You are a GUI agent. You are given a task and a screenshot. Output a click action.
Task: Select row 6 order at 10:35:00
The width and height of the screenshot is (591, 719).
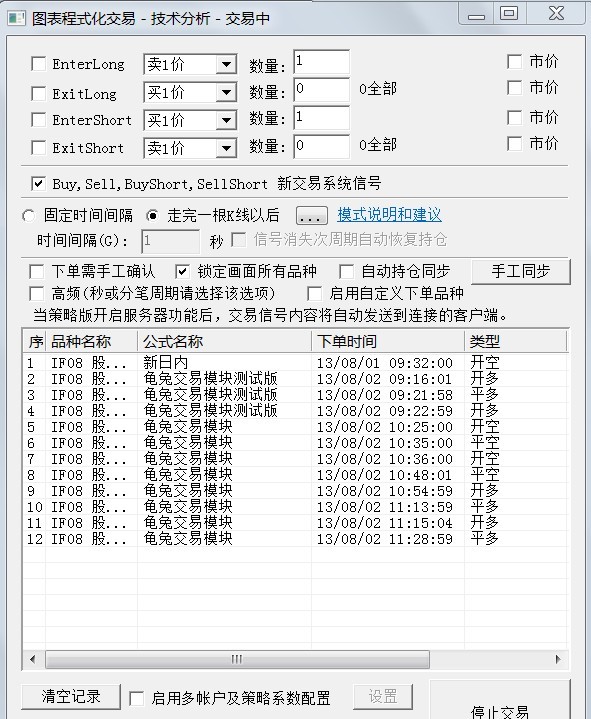coord(295,443)
